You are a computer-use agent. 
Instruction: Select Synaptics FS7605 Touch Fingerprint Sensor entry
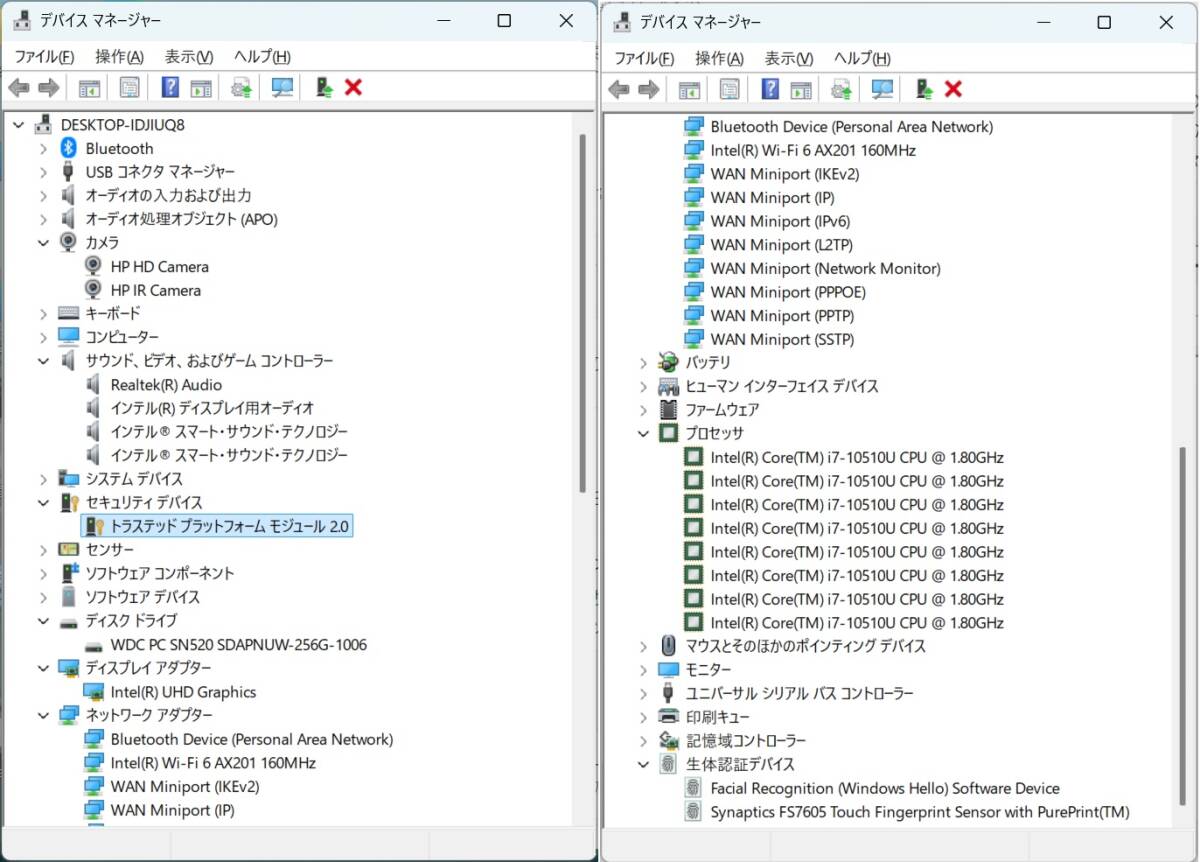[919, 812]
